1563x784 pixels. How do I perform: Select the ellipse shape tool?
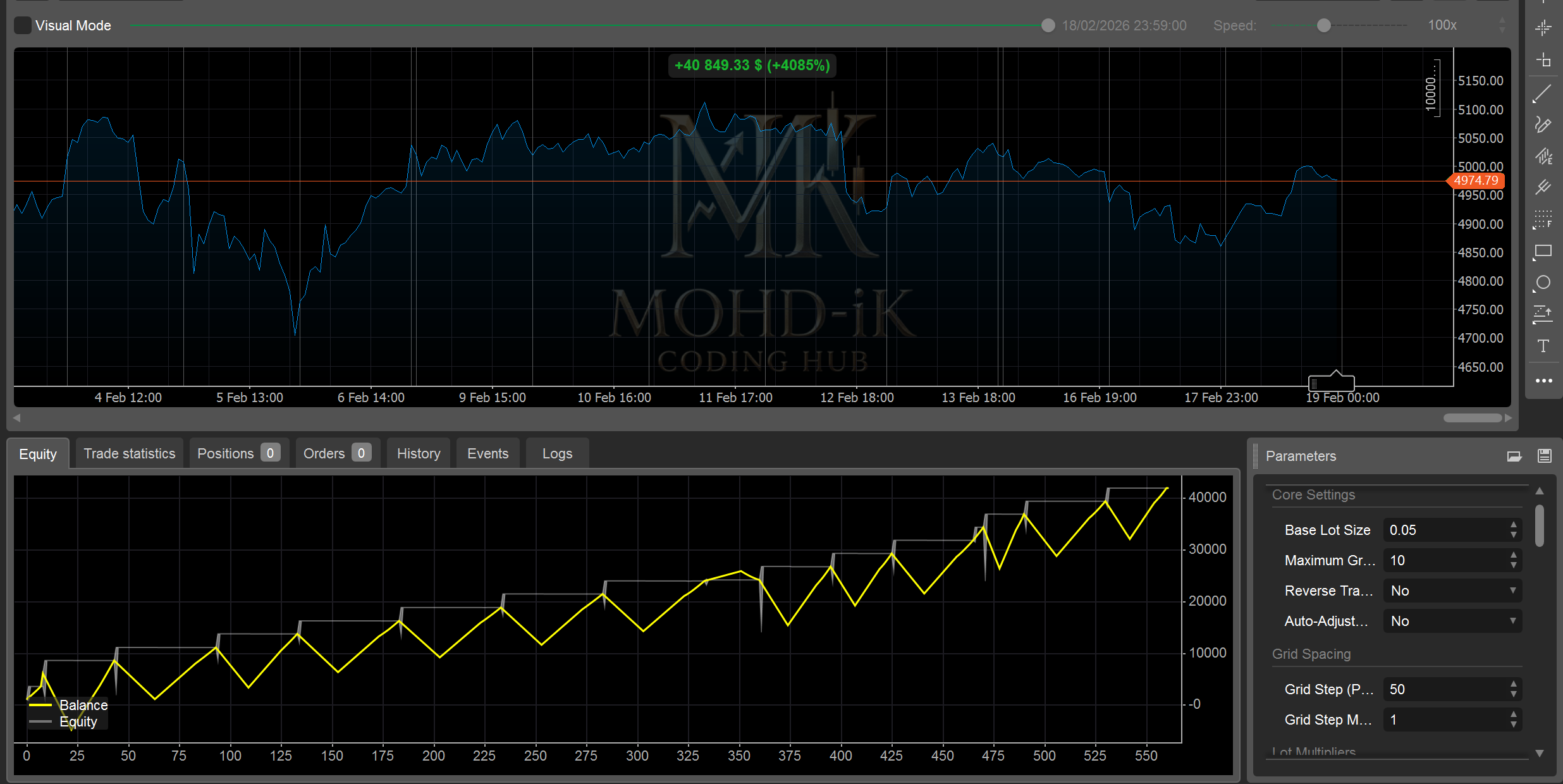[1543, 283]
